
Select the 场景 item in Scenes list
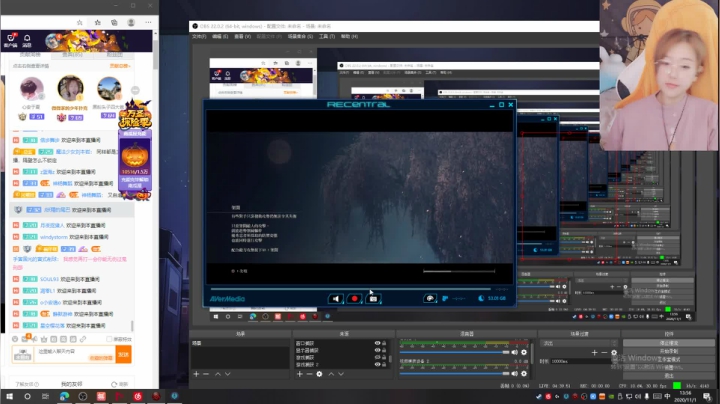(x=239, y=343)
